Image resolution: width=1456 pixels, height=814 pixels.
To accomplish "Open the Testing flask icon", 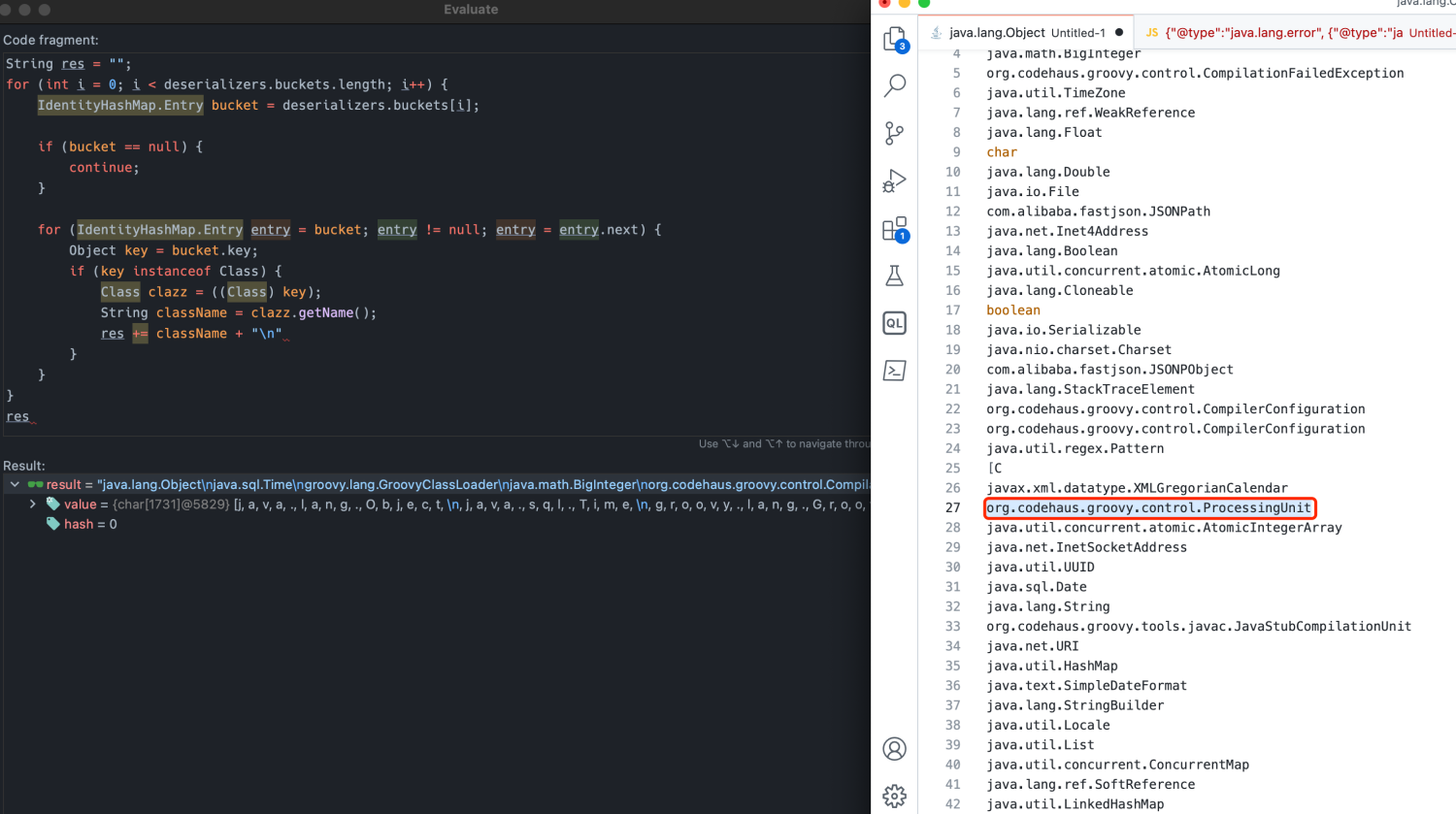I will (894, 277).
